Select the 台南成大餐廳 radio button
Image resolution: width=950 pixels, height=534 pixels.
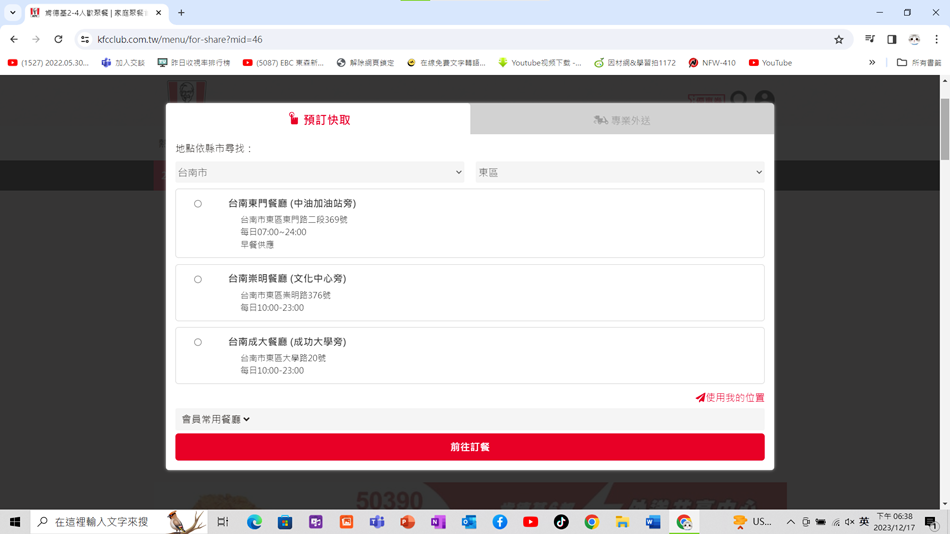tap(198, 342)
